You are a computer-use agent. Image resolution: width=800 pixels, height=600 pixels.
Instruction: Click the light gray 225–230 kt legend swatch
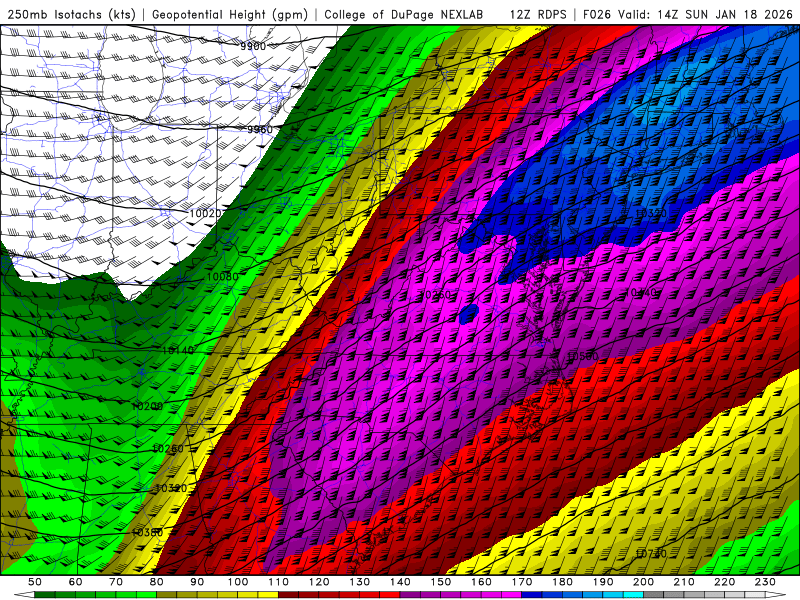coord(756,595)
